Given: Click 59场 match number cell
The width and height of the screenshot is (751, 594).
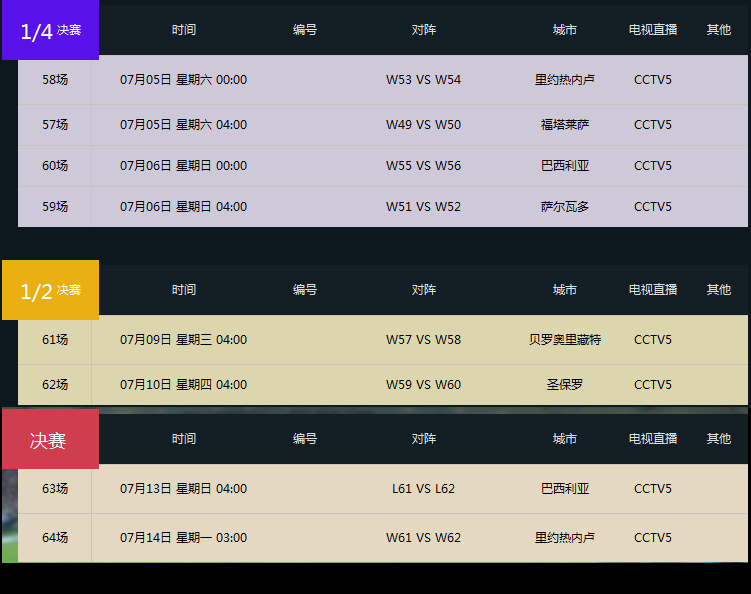Looking at the screenshot, I should click(x=55, y=206).
